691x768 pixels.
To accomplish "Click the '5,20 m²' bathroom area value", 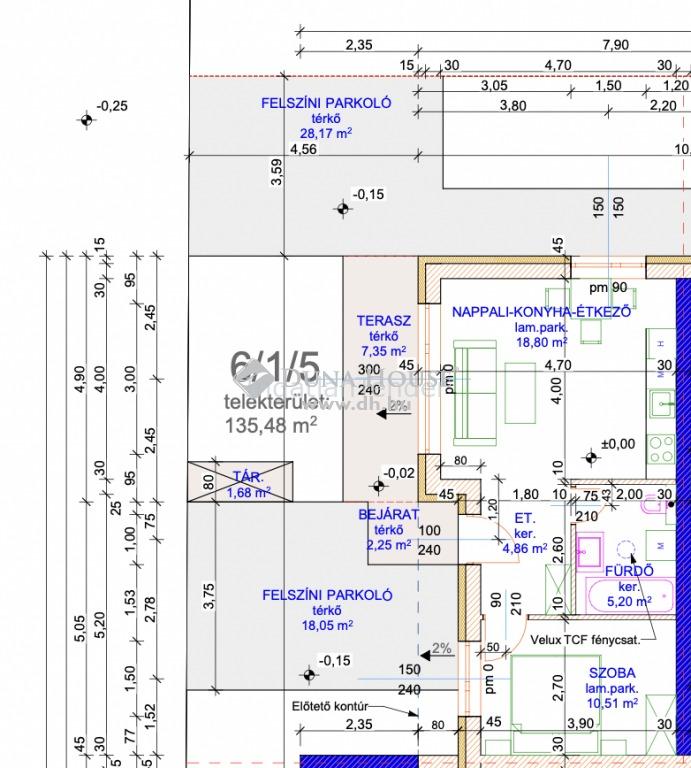I will pos(629,600).
